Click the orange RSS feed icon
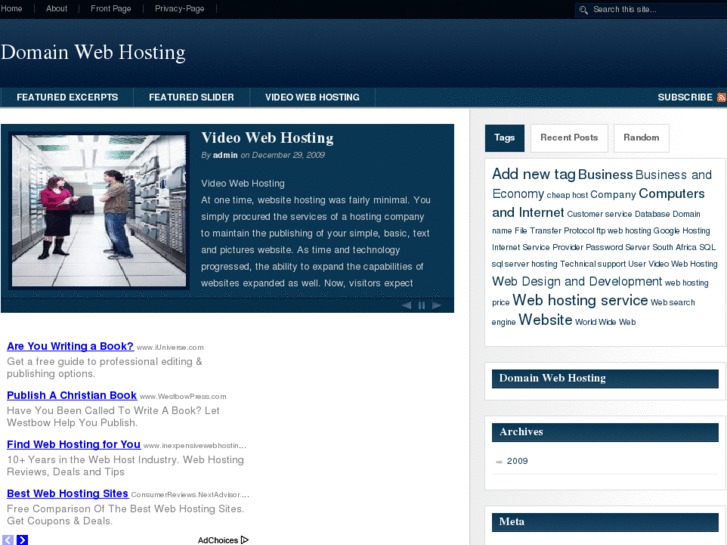 pos(721,97)
